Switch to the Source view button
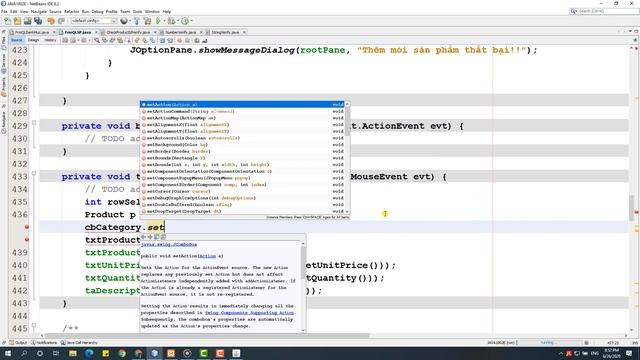Screen dimensions: 640x360 pyautogui.click(x=16, y=40)
